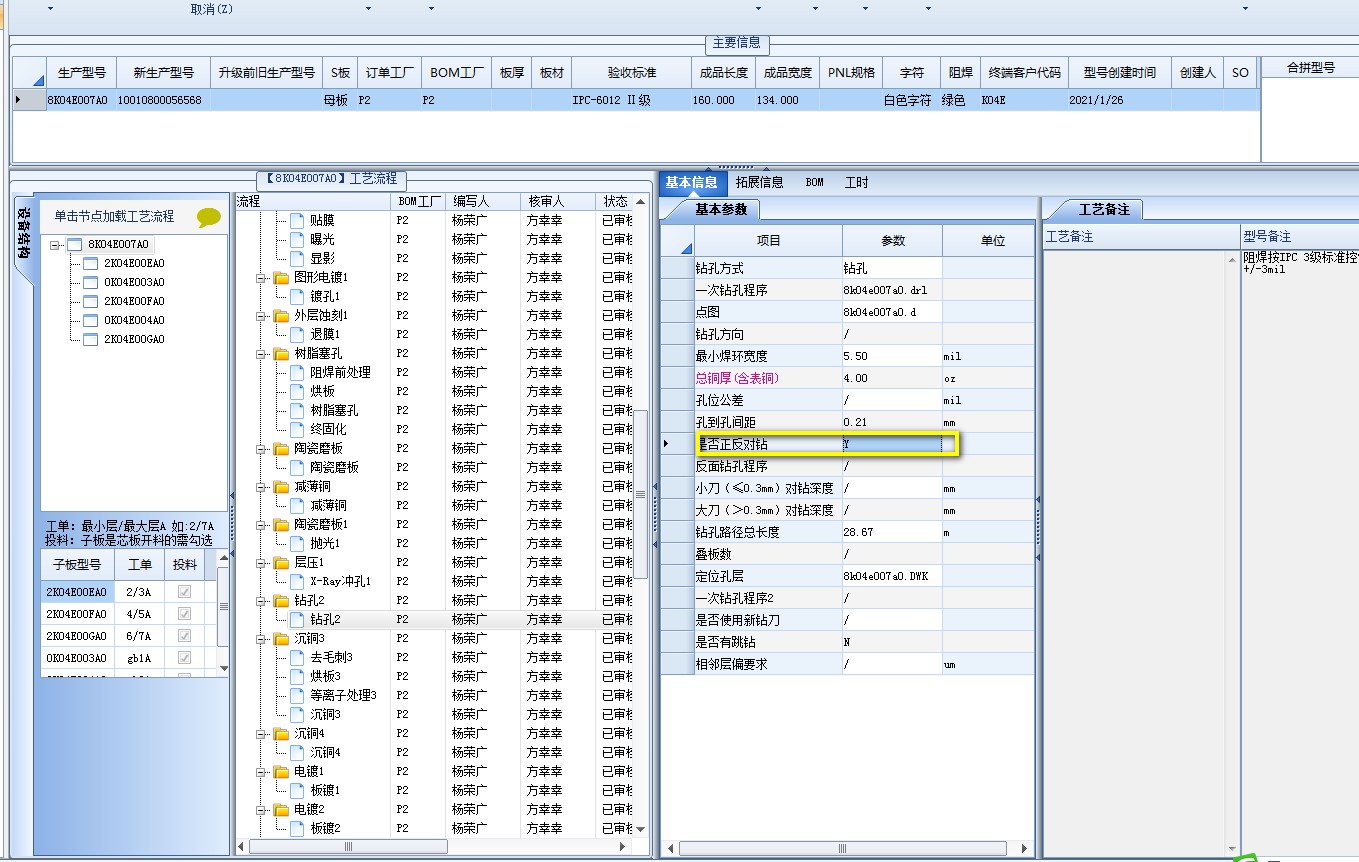The height and width of the screenshot is (862, 1359).
Task: Click the yellow speech bubble icon
Action: click(208, 217)
